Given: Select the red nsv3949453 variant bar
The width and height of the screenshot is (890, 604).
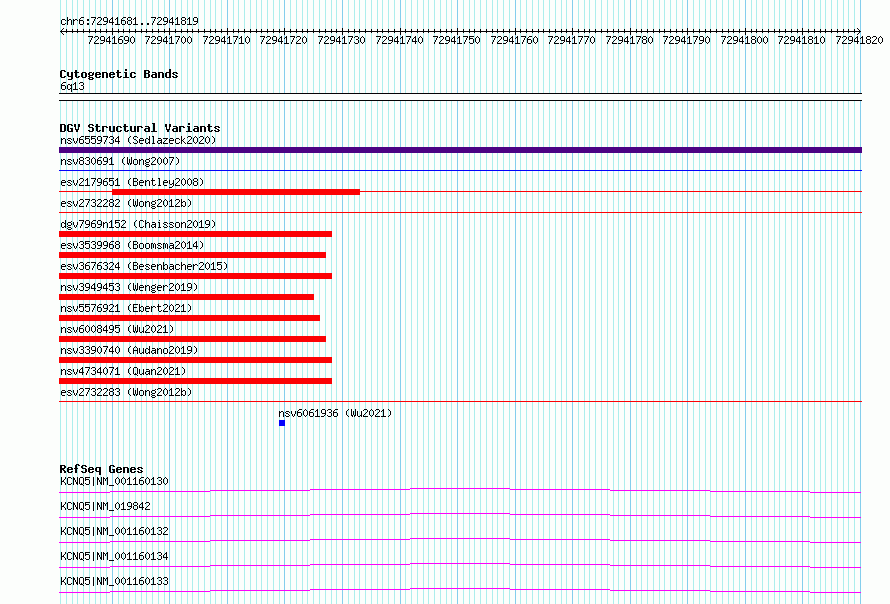Looking at the screenshot, I should pyautogui.click(x=186, y=297).
